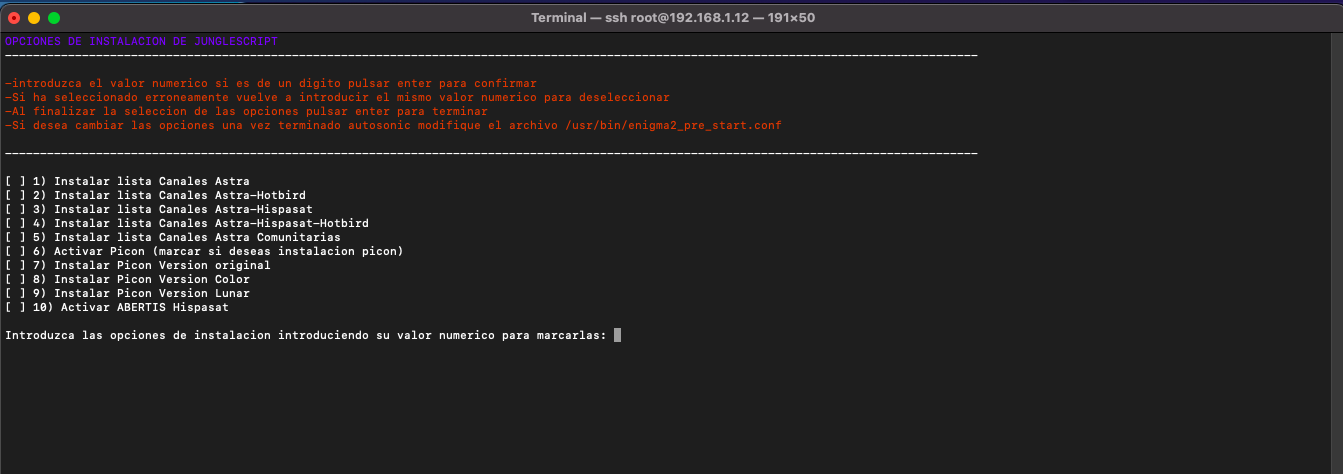Mark the Picon Version Lunar checkbox
This screenshot has height=474, width=1343.
(16, 293)
